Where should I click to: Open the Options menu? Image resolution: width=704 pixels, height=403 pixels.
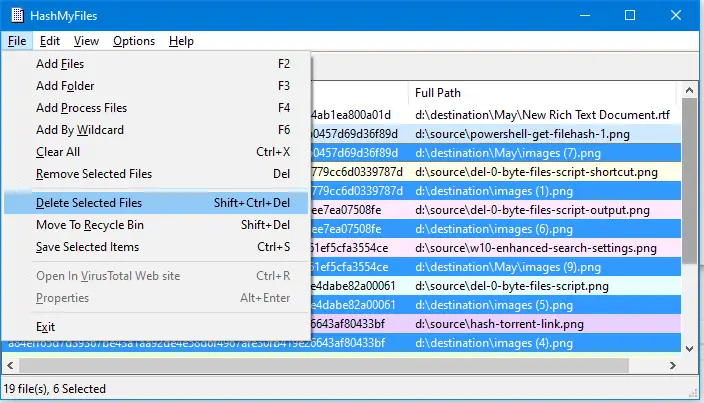134,41
